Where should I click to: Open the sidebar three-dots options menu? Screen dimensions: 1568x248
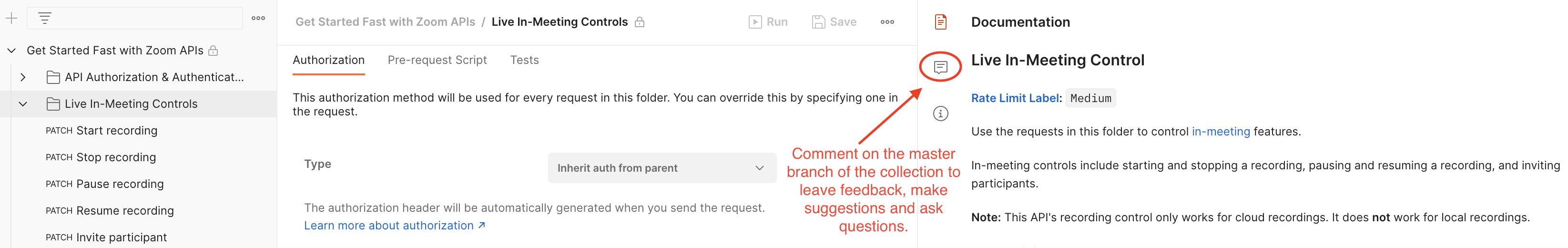pyautogui.click(x=258, y=18)
